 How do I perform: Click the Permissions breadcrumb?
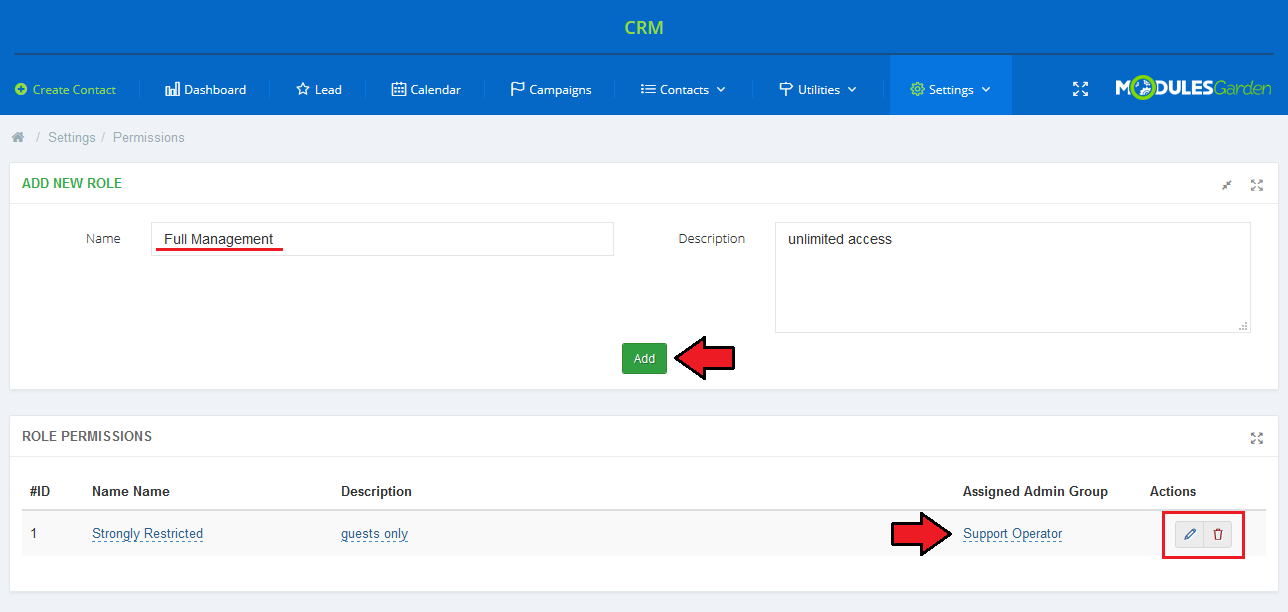coord(149,137)
